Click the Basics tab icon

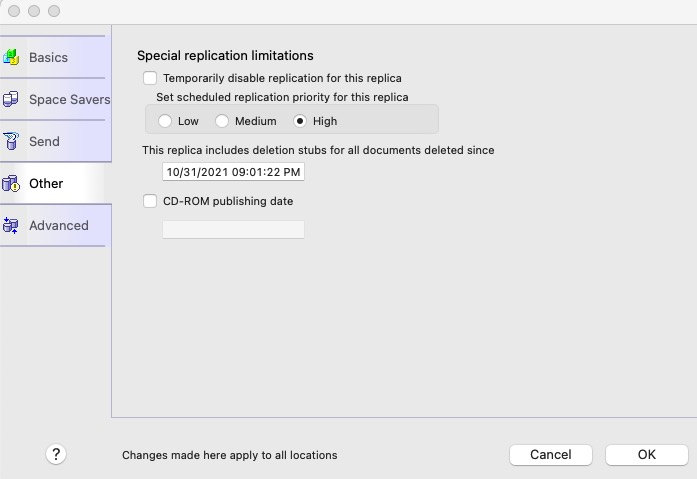tap(12, 57)
